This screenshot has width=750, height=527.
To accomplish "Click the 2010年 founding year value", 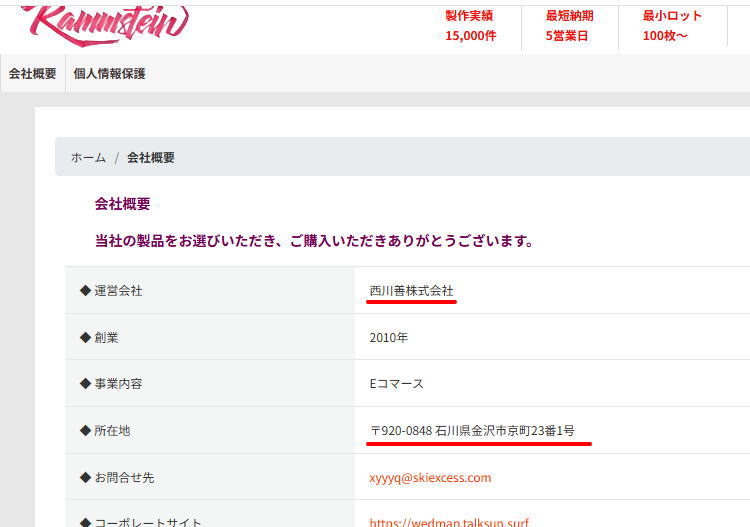I will point(388,338).
